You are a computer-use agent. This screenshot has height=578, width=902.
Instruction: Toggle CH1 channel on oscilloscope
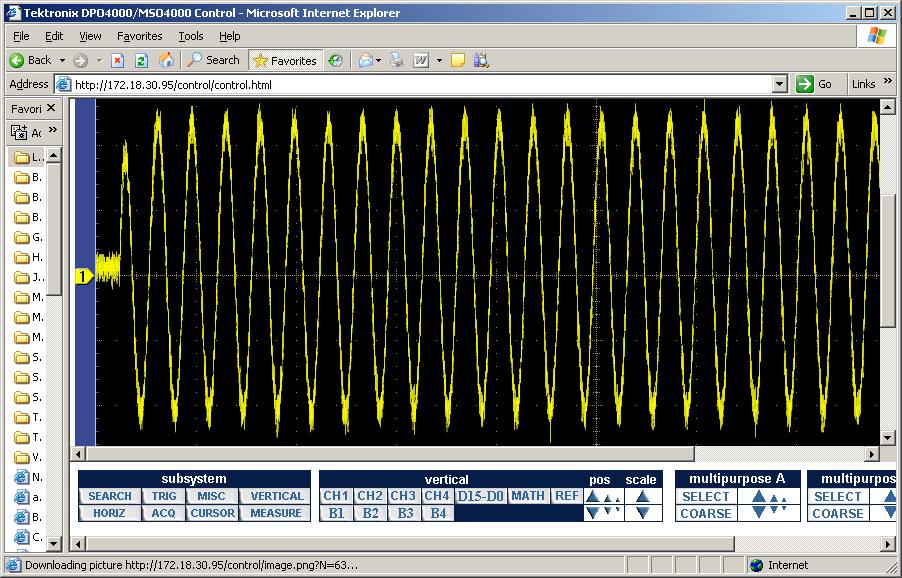pyautogui.click(x=335, y=496)
